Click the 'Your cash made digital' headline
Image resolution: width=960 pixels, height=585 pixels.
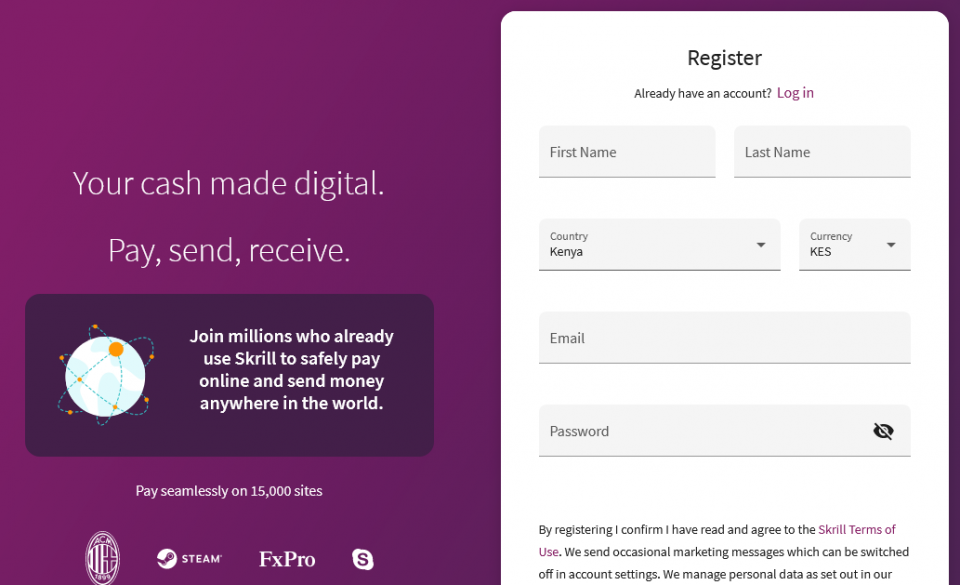(228, 184)
